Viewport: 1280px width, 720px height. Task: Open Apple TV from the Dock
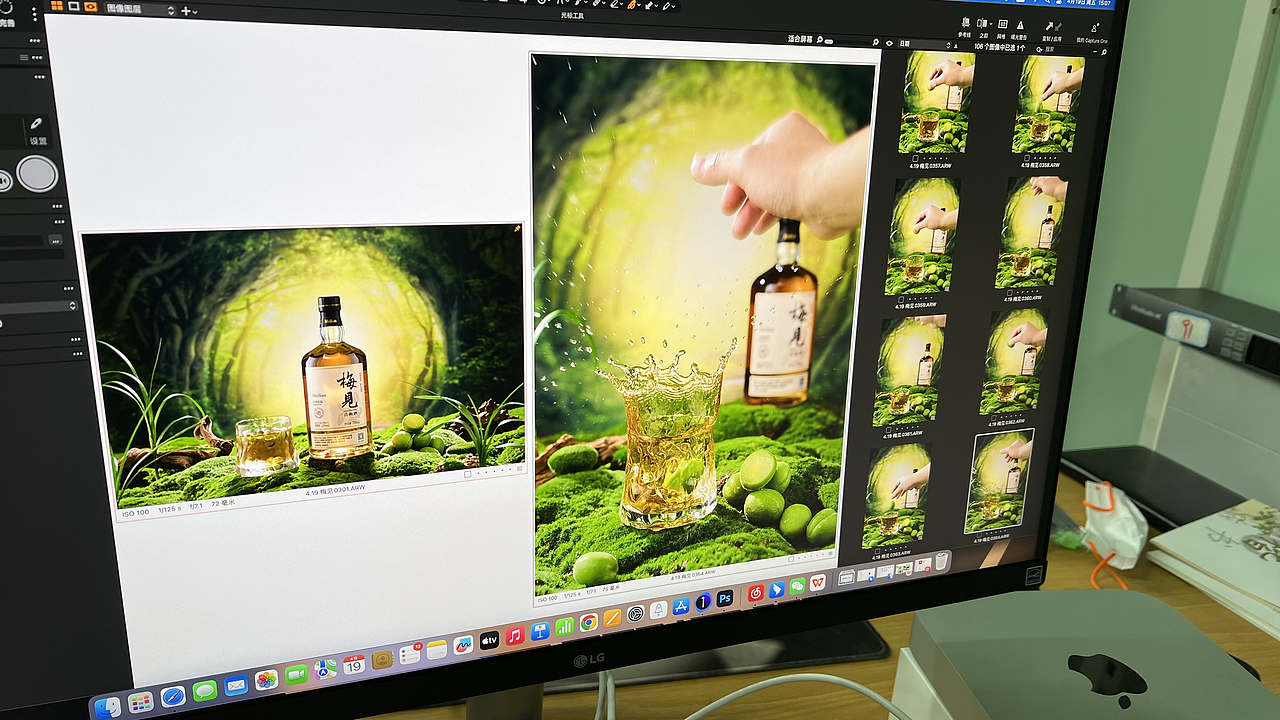(x=489, y=640)
